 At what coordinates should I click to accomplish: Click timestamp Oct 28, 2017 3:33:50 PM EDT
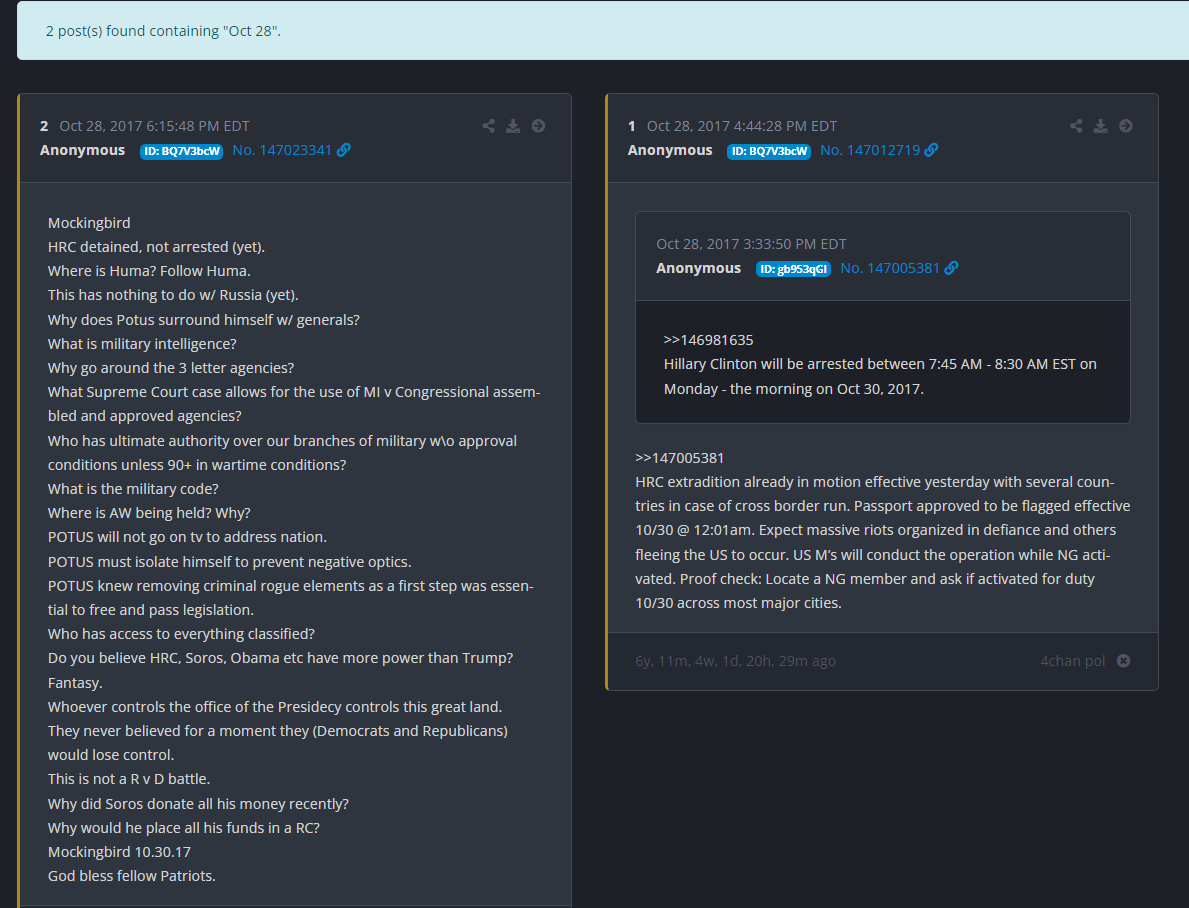(x=751, y=243)
